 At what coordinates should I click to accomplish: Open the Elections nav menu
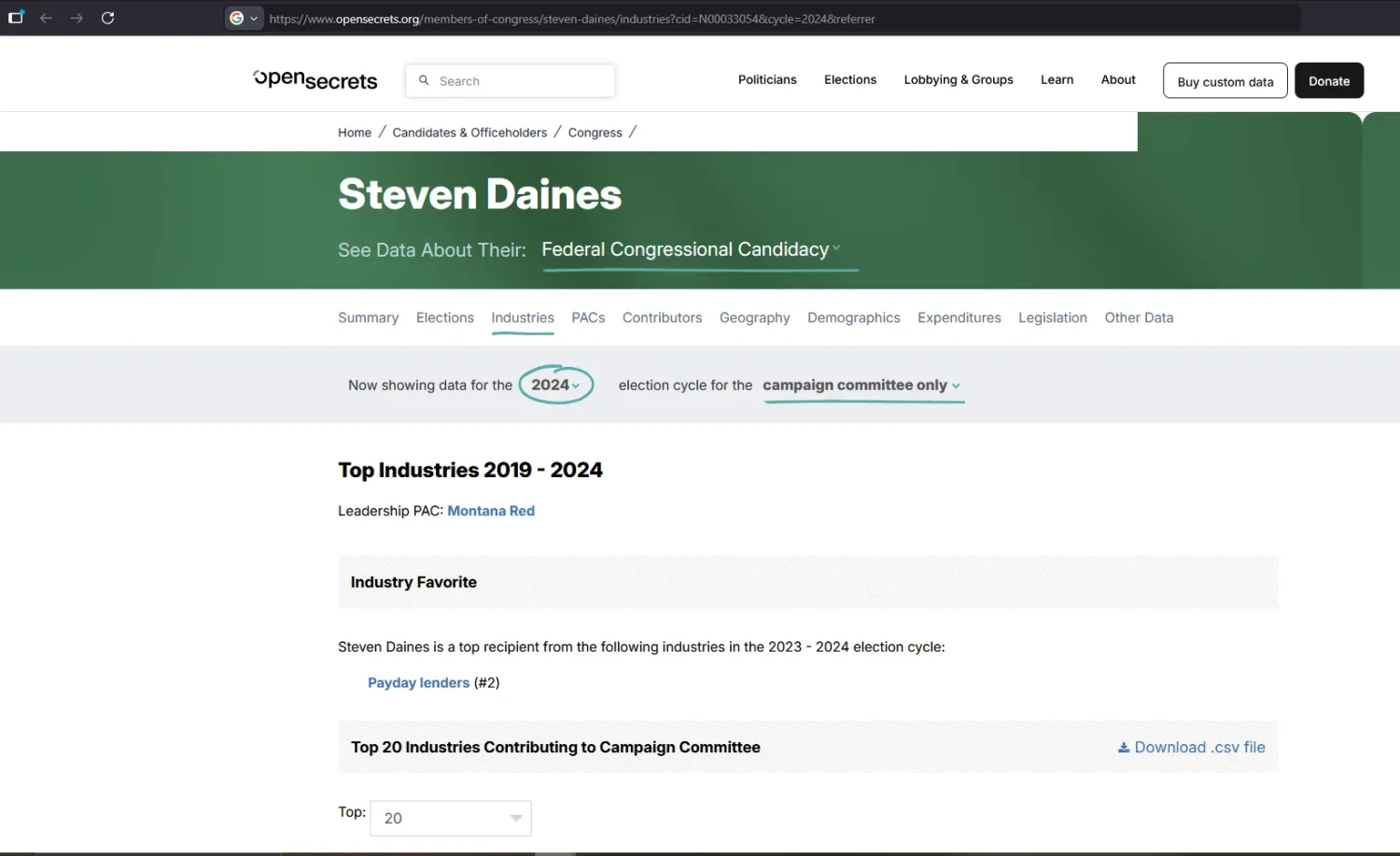[x=850, y=80]
